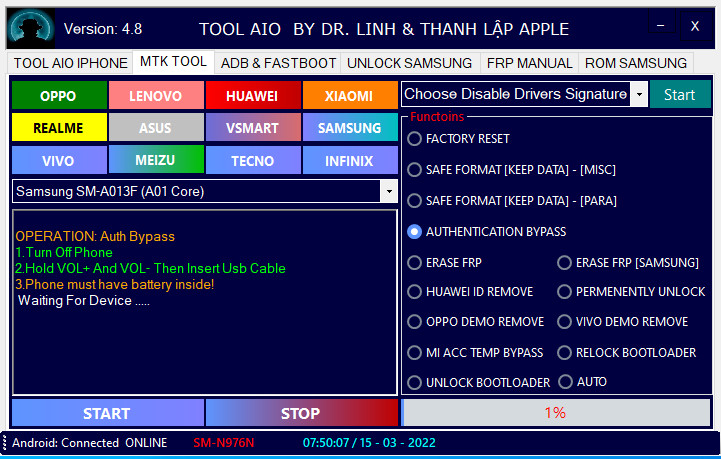Screen dimensions: 721x459
Task: Open the FRP MANUAL tab
Action: (529, 63)
